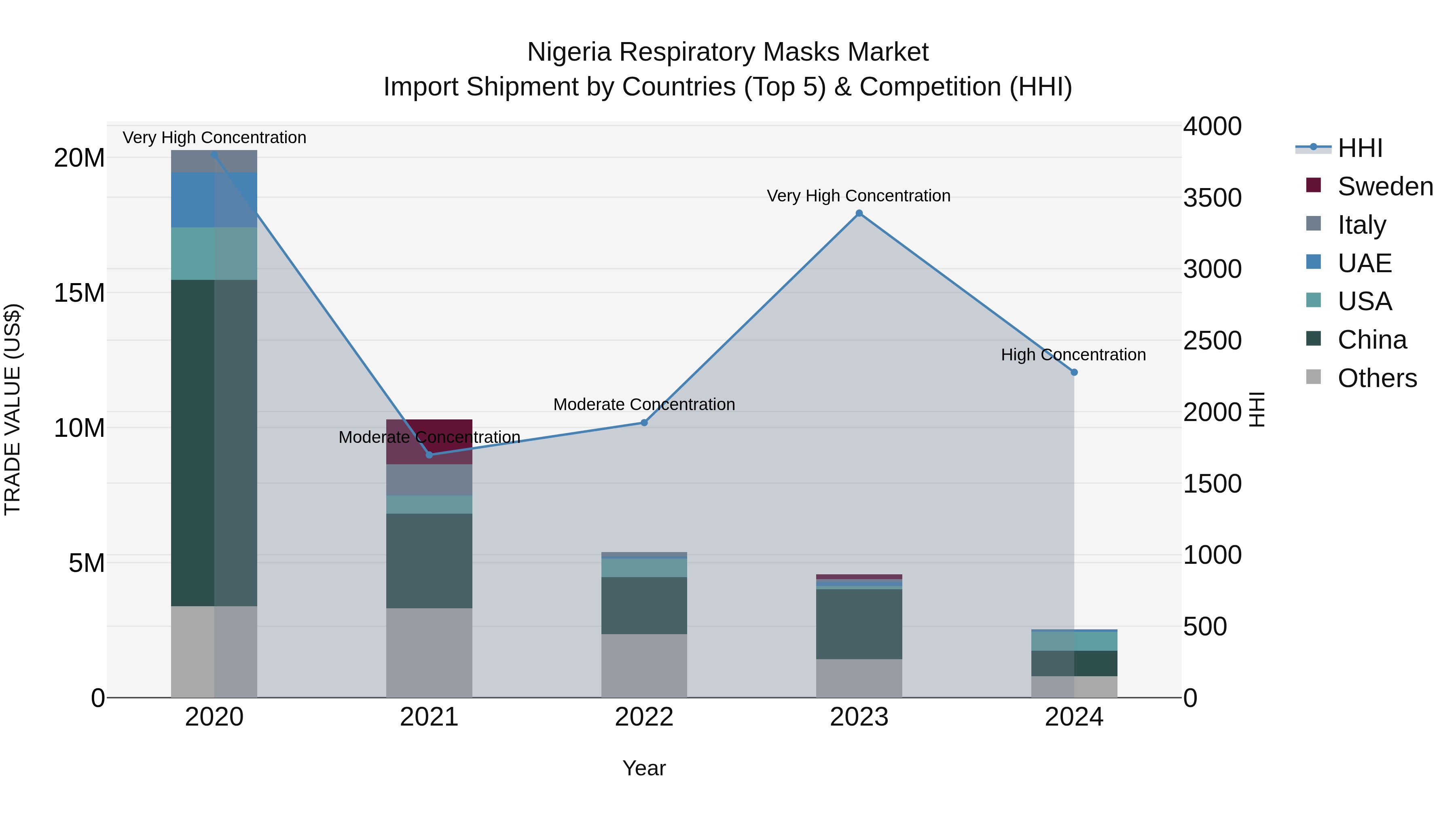
Task: Click the China segment of the 2022 bar
Action: pyautogui.click(x=644, y=606)
